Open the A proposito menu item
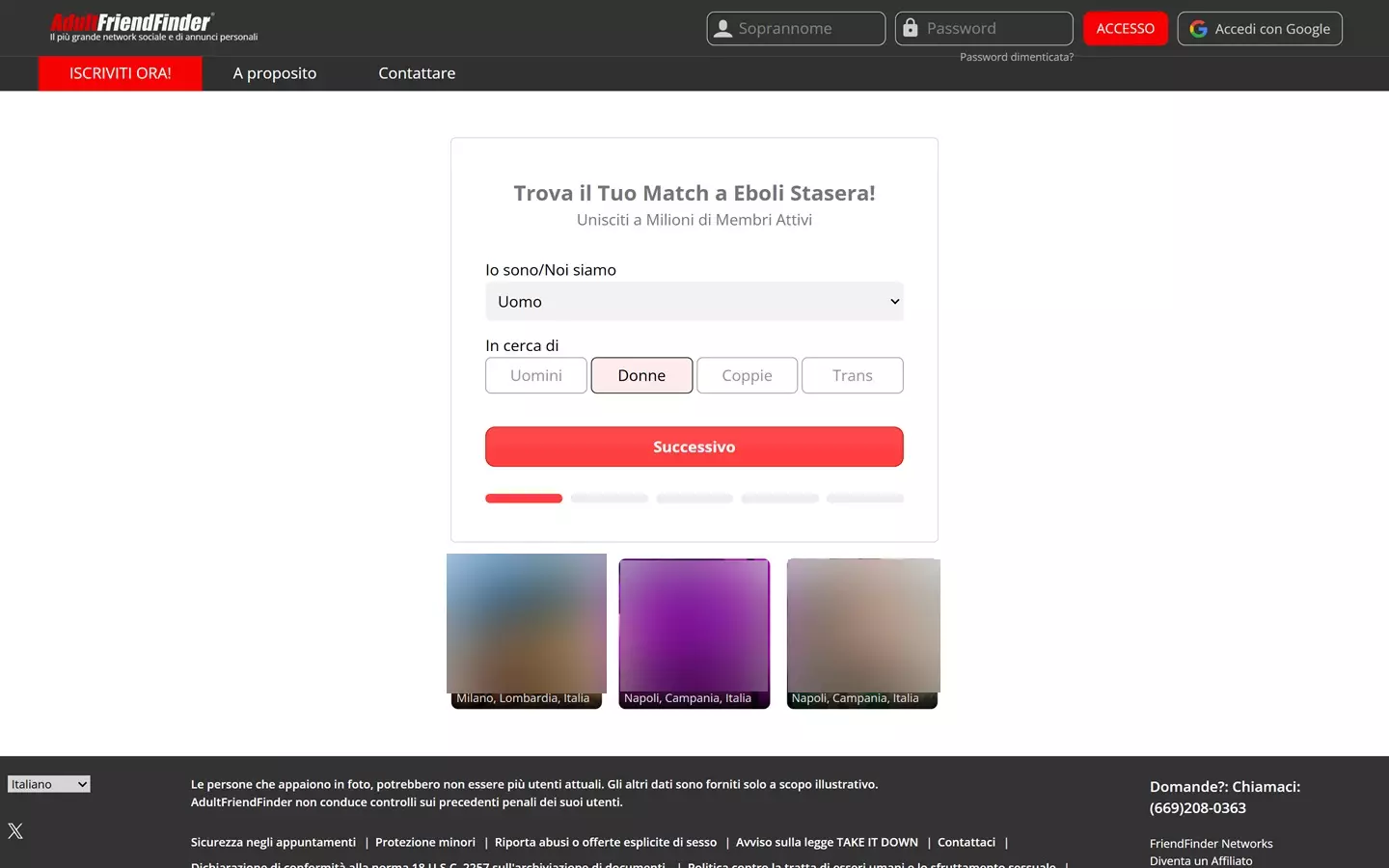 pyautogui.click(x=275, y=73)
